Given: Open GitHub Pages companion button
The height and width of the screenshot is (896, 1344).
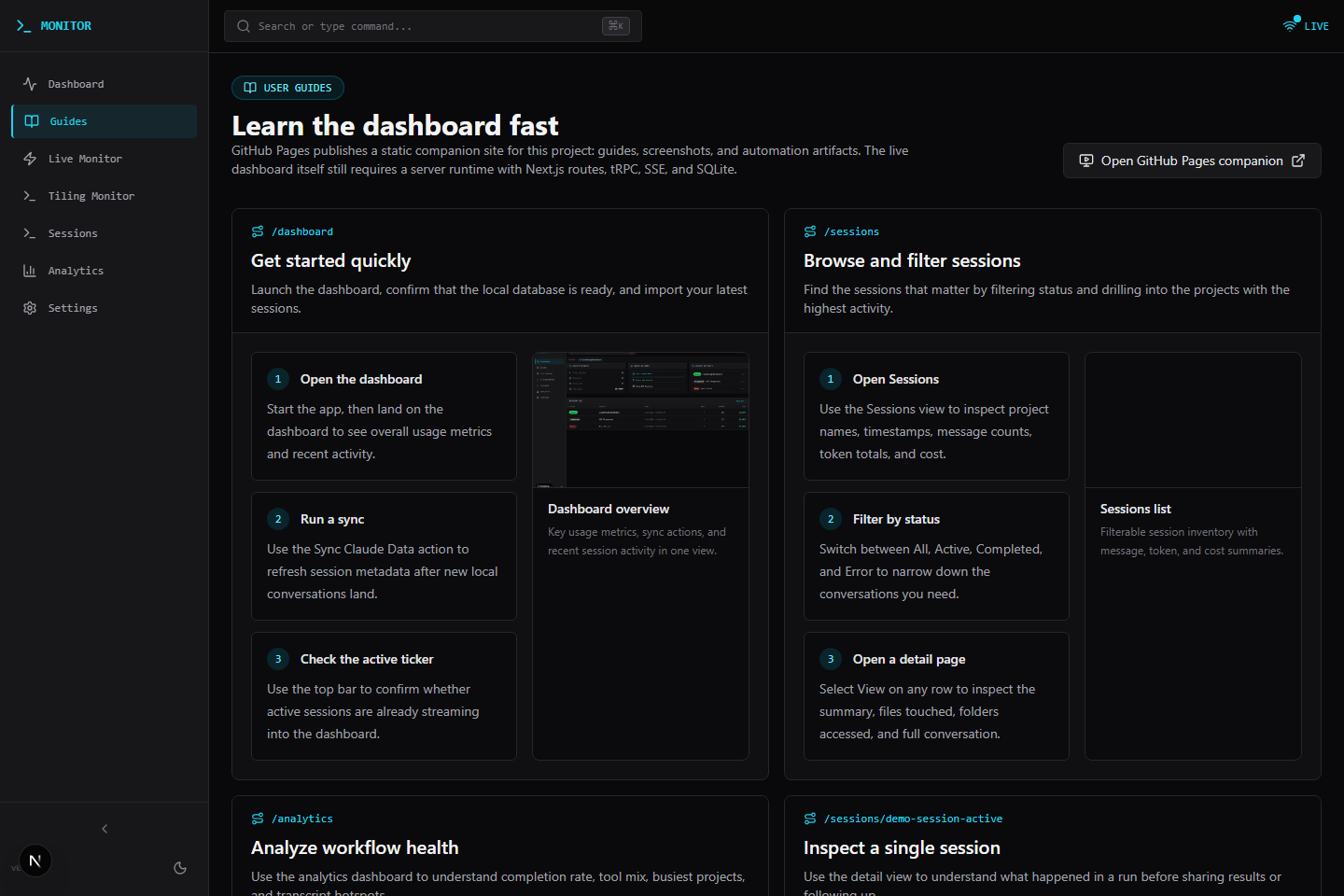Looking at the screenshot, I should click(1192, 161).
